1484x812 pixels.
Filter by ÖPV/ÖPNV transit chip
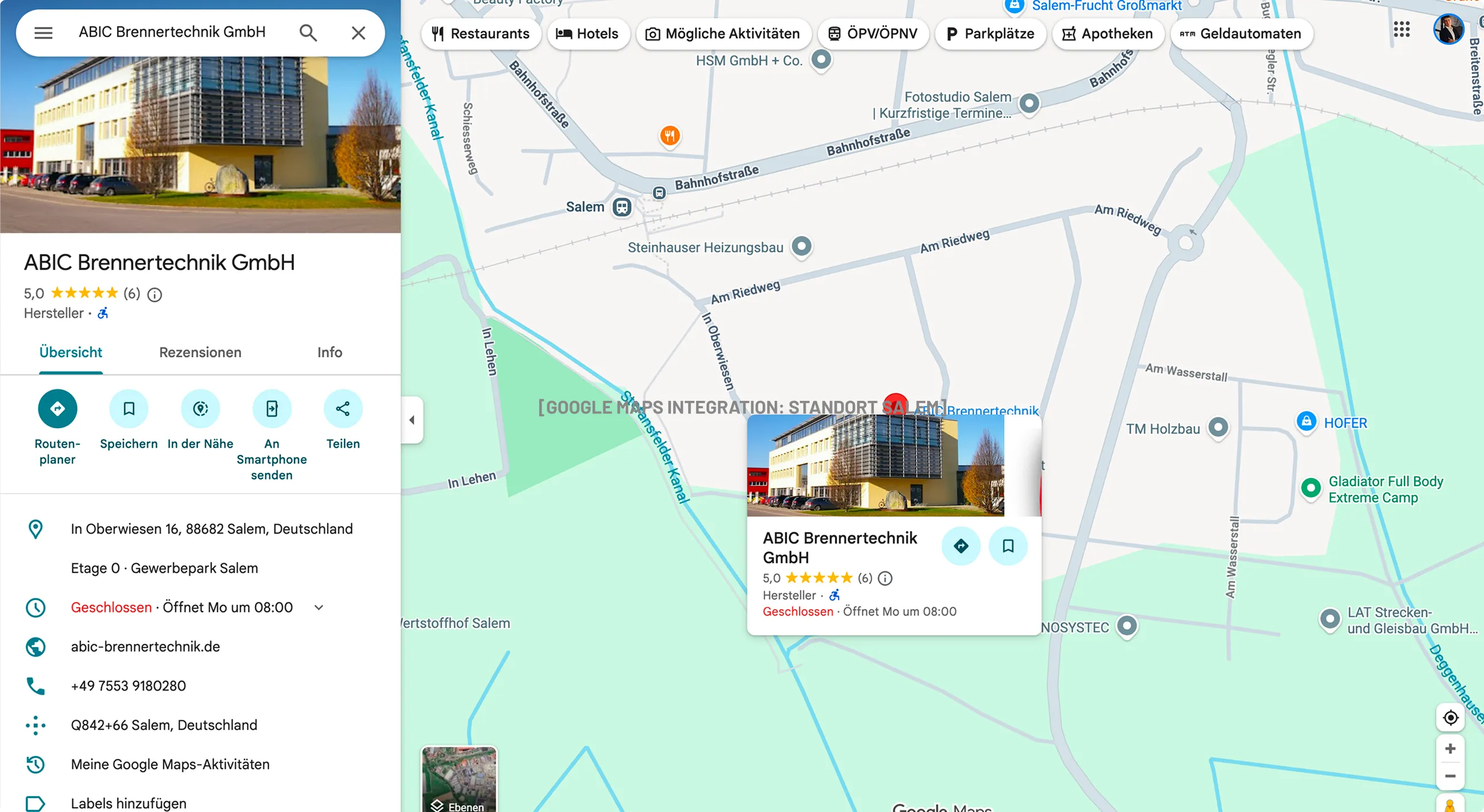873,33
